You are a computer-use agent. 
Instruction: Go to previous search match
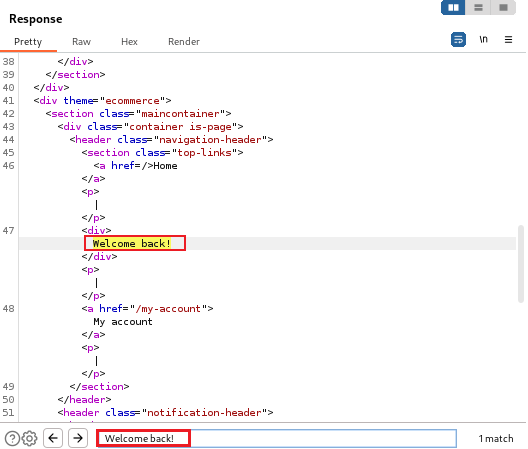(53, 438)
